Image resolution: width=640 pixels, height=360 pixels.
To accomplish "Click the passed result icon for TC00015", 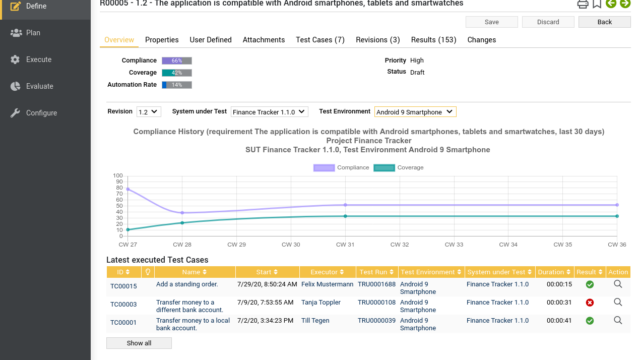I will pos(590,284).
